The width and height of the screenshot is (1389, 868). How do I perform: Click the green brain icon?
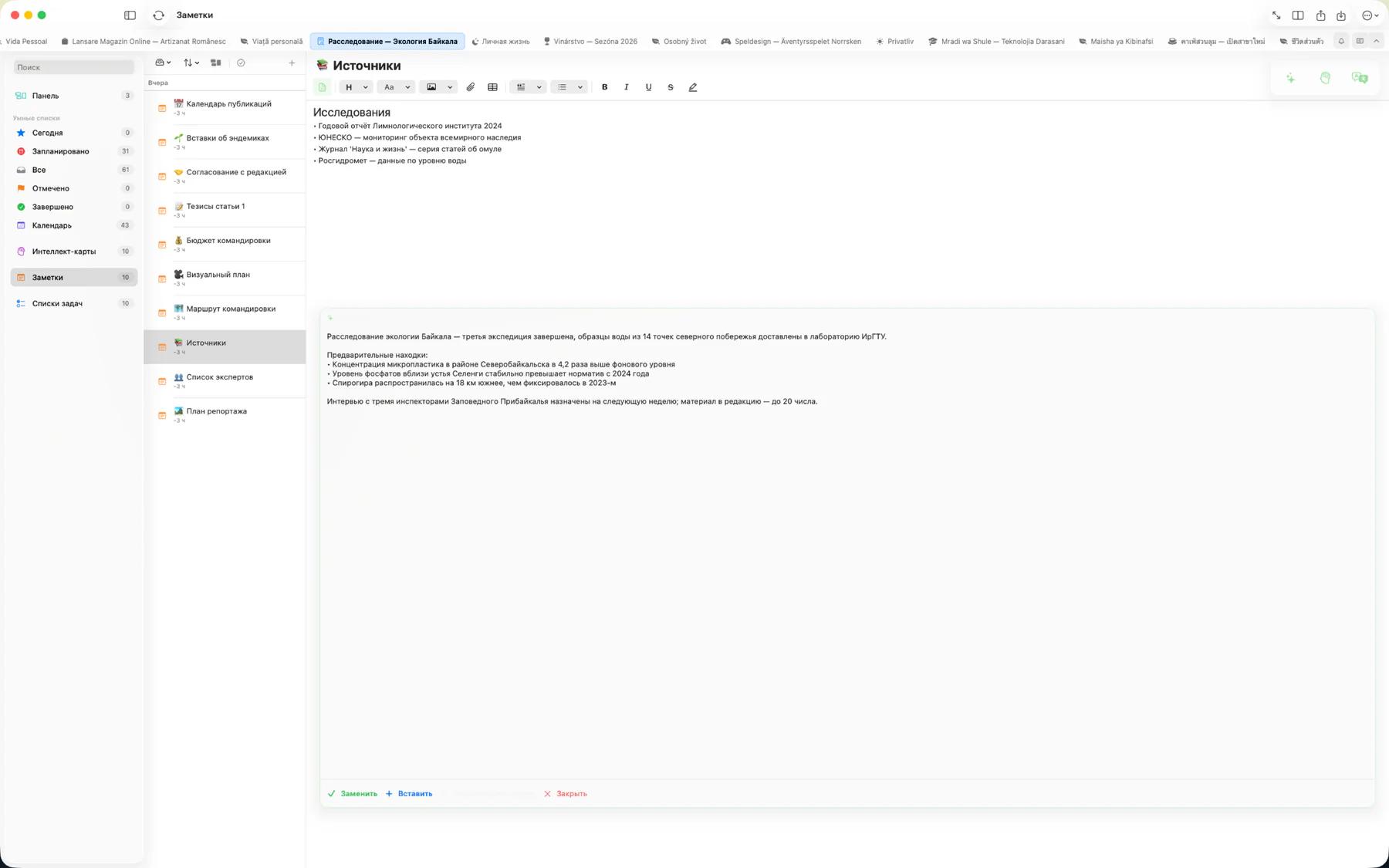1325,78
